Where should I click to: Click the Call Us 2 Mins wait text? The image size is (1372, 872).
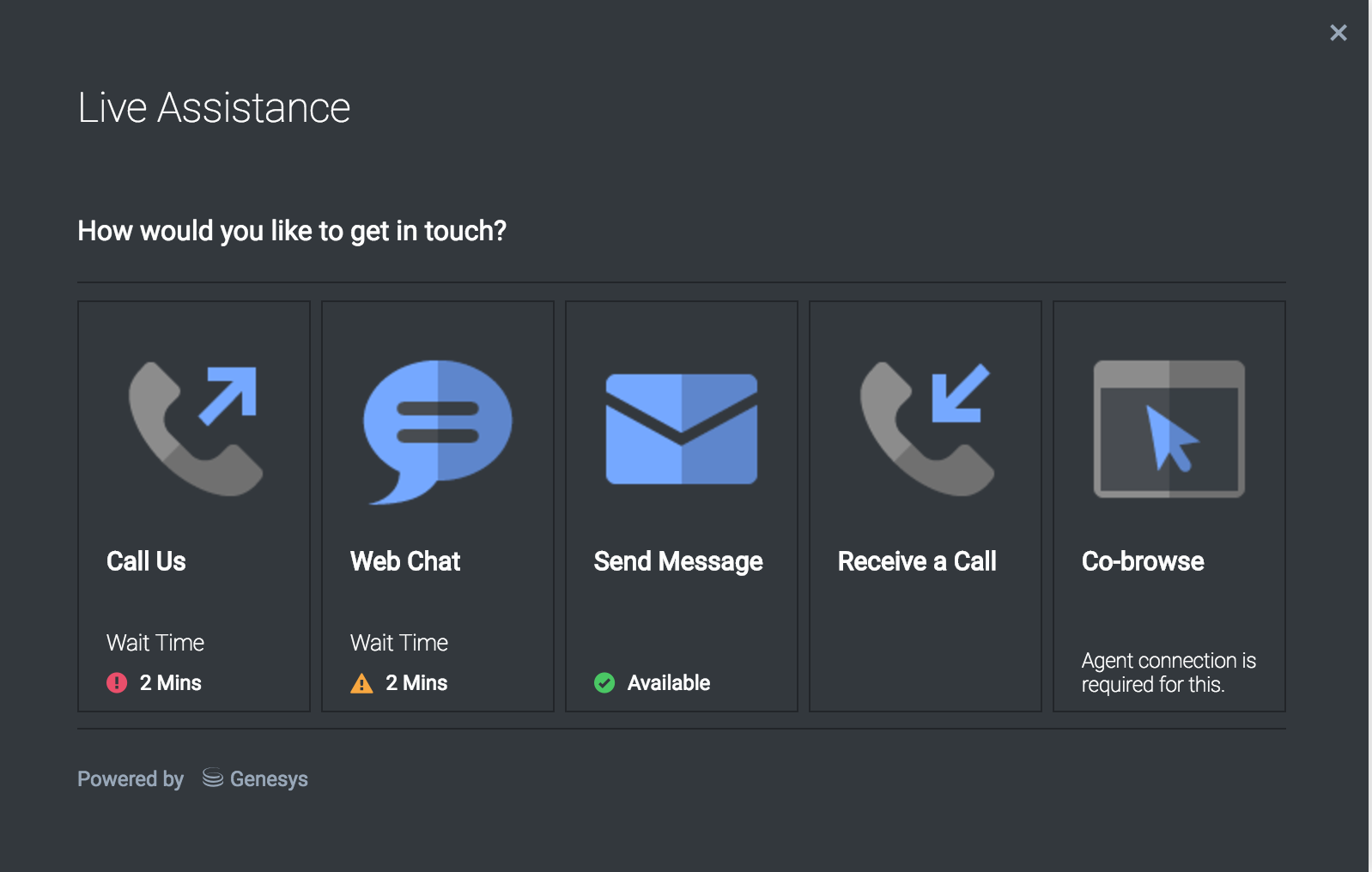[x=170, y=683]
